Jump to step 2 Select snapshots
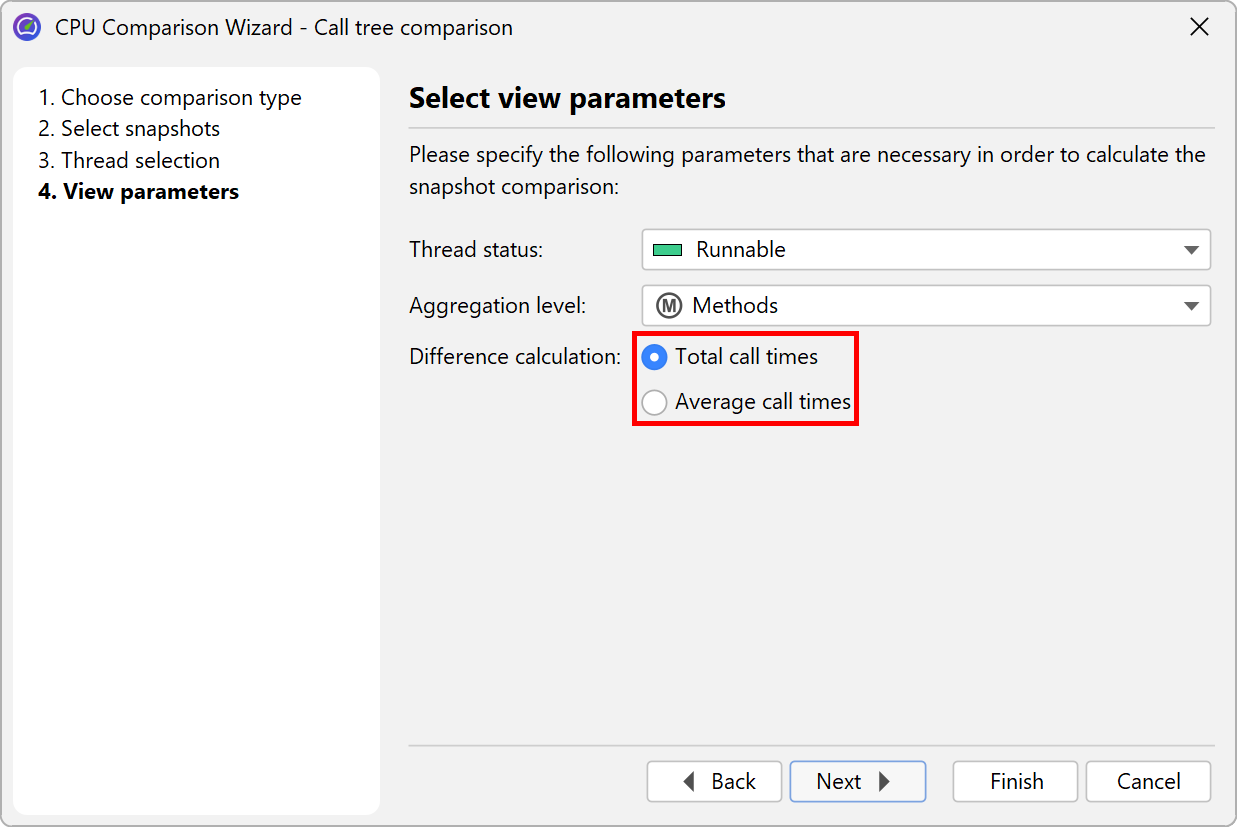The width and height of the screenshot is (1237, 827). [x=129, y=129]
